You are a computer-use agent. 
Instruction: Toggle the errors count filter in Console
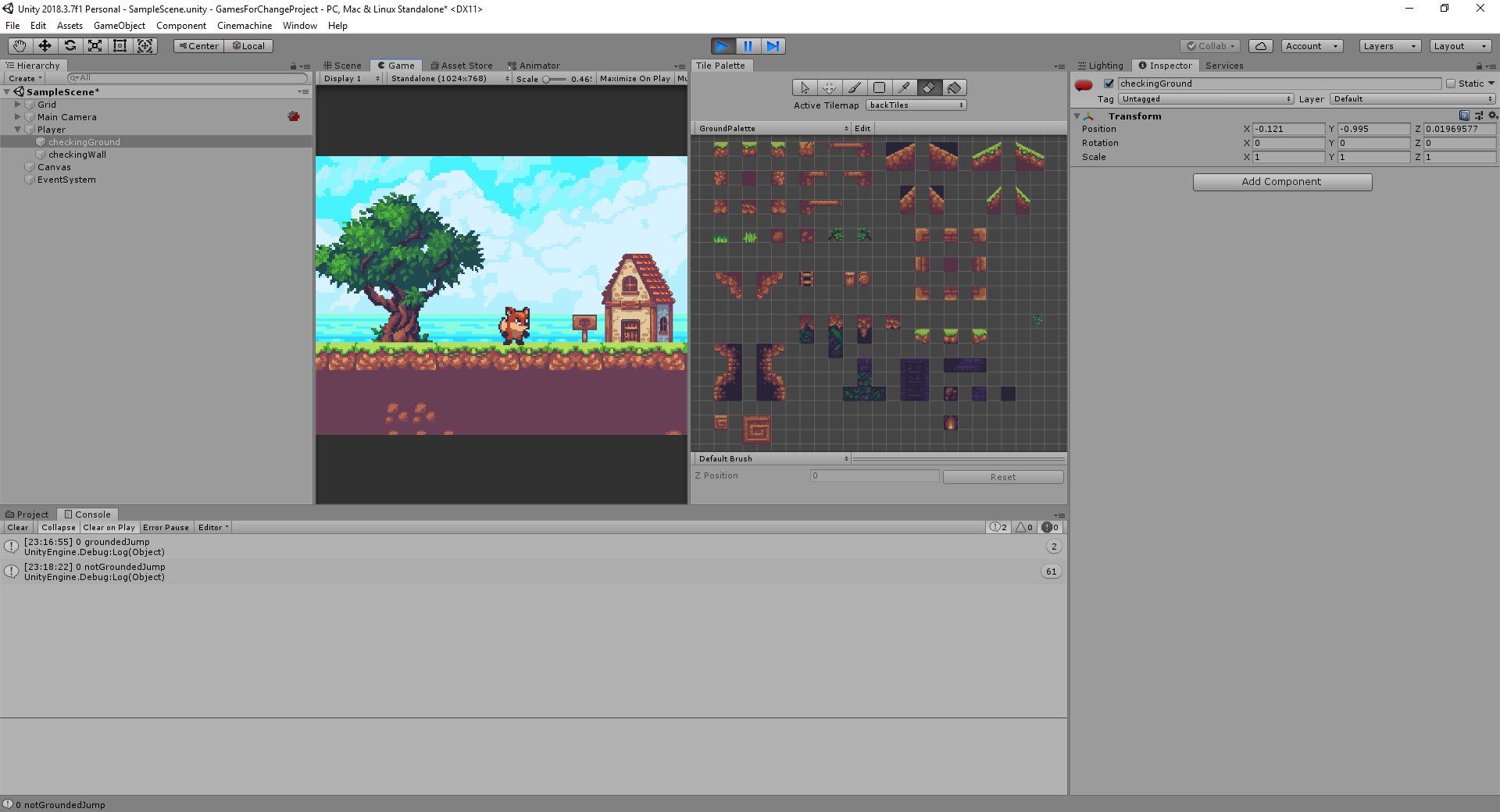(x=1050, y=527)
